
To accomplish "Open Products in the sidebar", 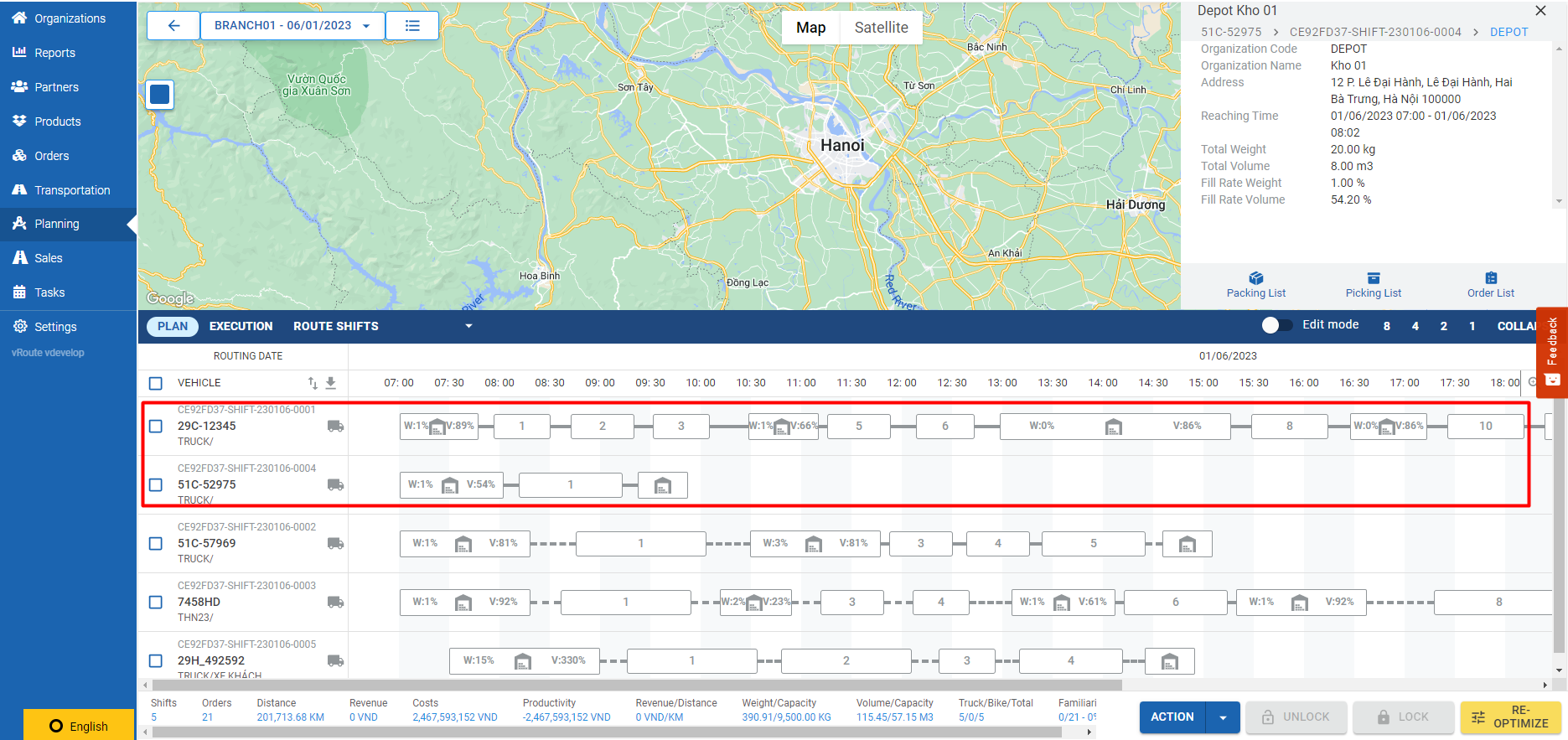I will tap(57, 122).
